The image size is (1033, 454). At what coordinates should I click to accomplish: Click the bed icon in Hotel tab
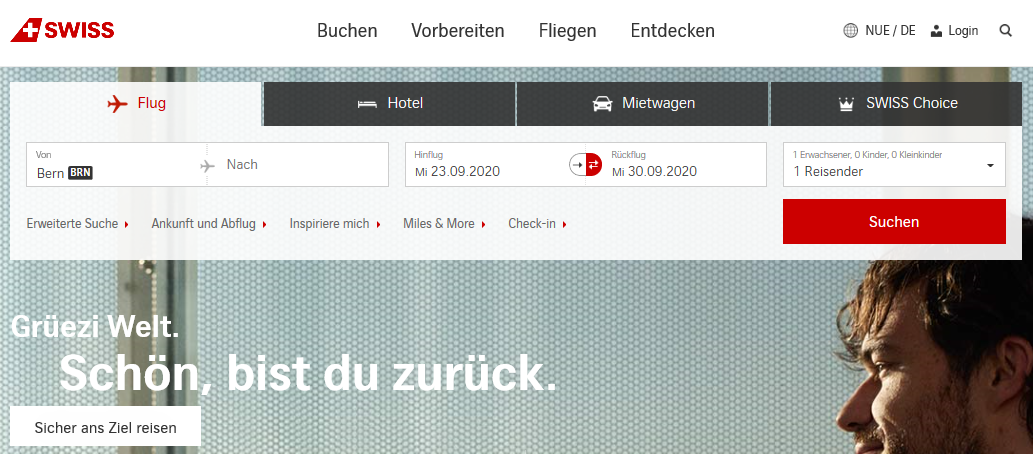click(x=367, y=103)
